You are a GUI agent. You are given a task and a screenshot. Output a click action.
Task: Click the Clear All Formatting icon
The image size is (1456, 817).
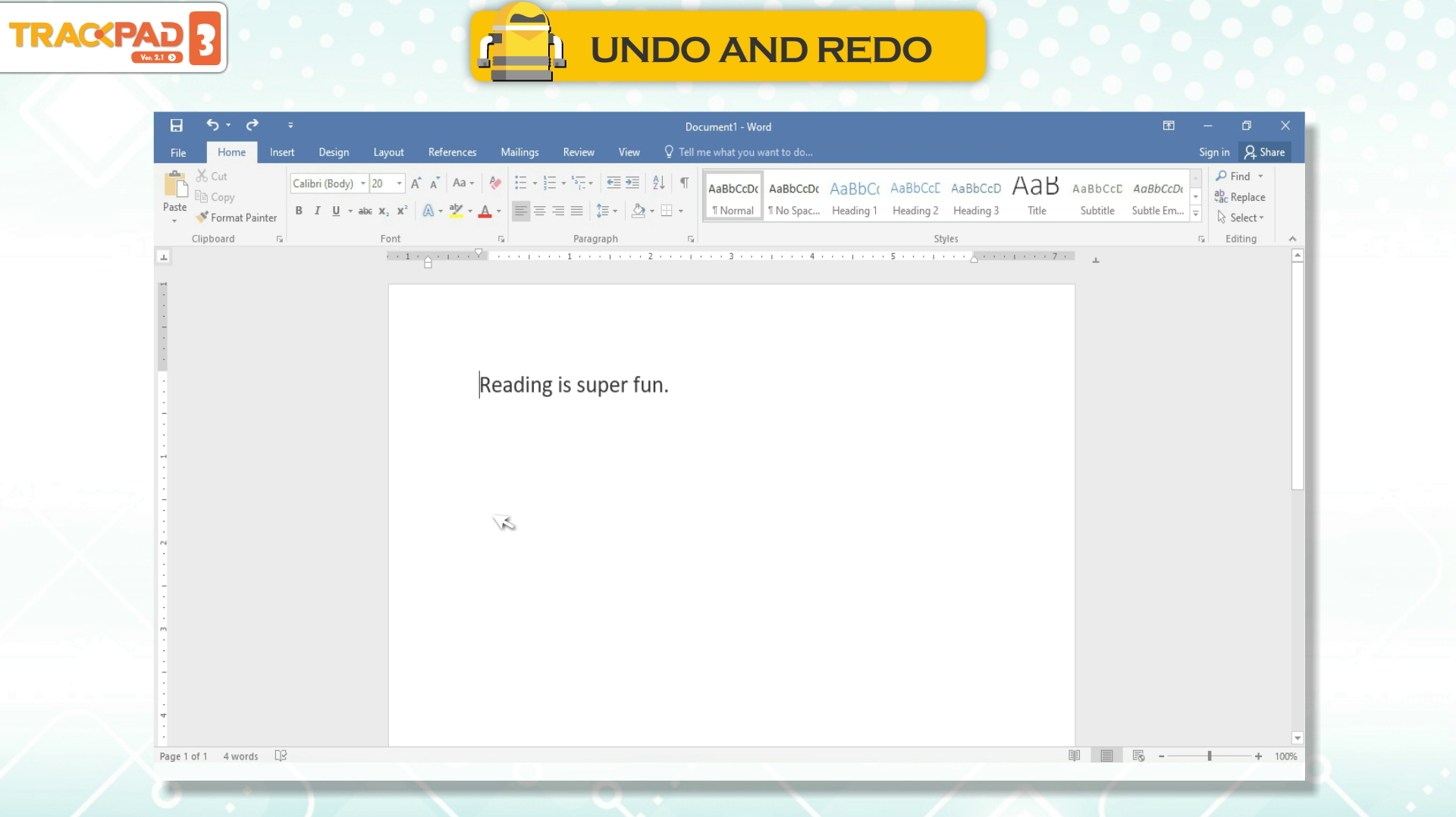pos(495,183)
